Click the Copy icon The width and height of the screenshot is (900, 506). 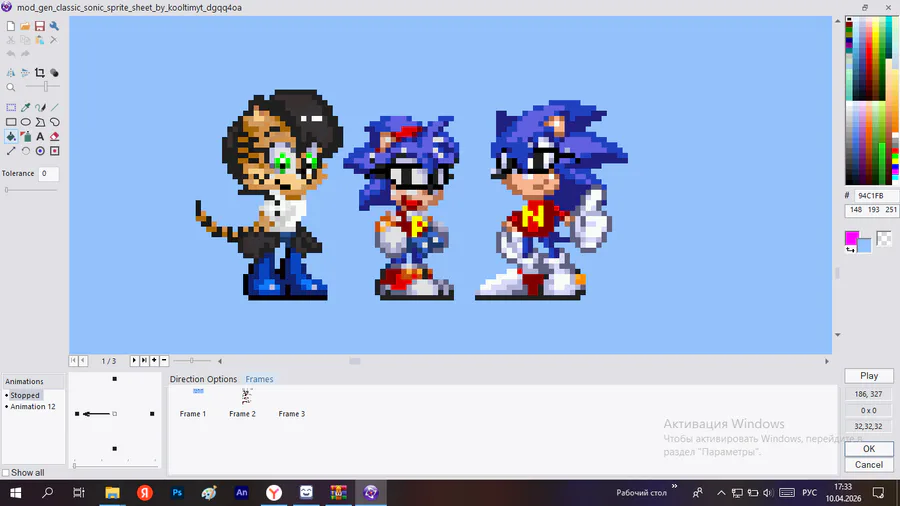25,40
